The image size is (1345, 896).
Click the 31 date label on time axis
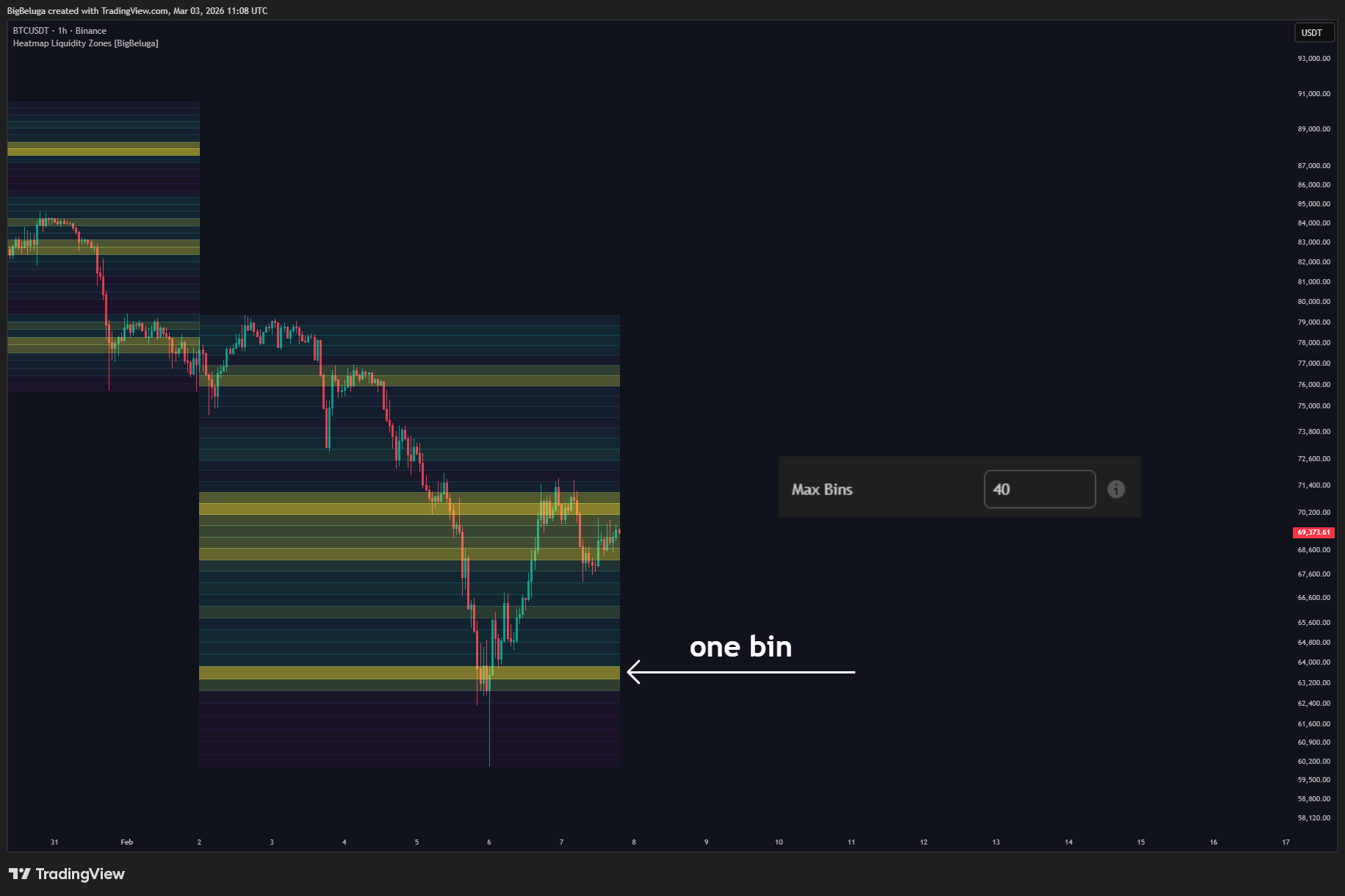point(54,842)
